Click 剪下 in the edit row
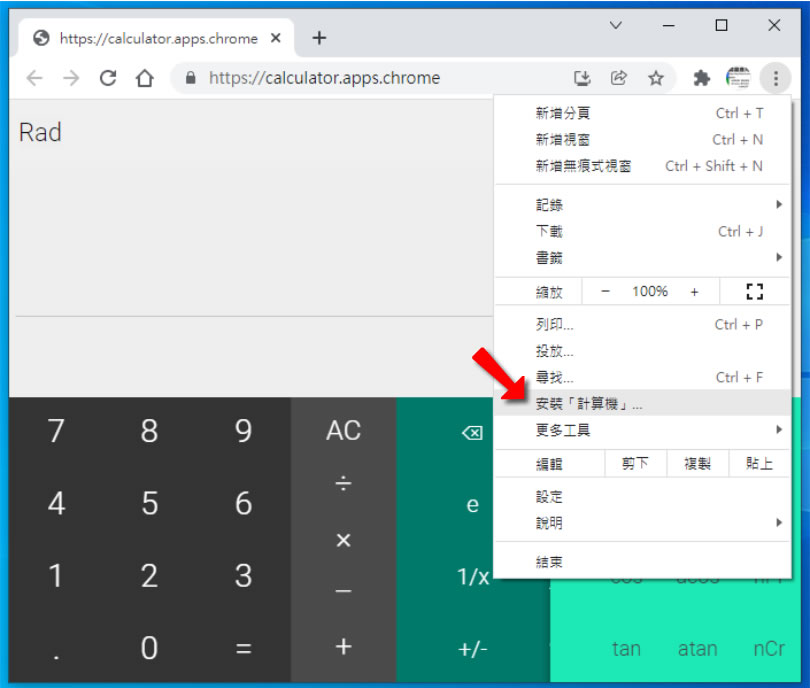The image size is (810, 688). pyautogui.click(x=635, y=463)
